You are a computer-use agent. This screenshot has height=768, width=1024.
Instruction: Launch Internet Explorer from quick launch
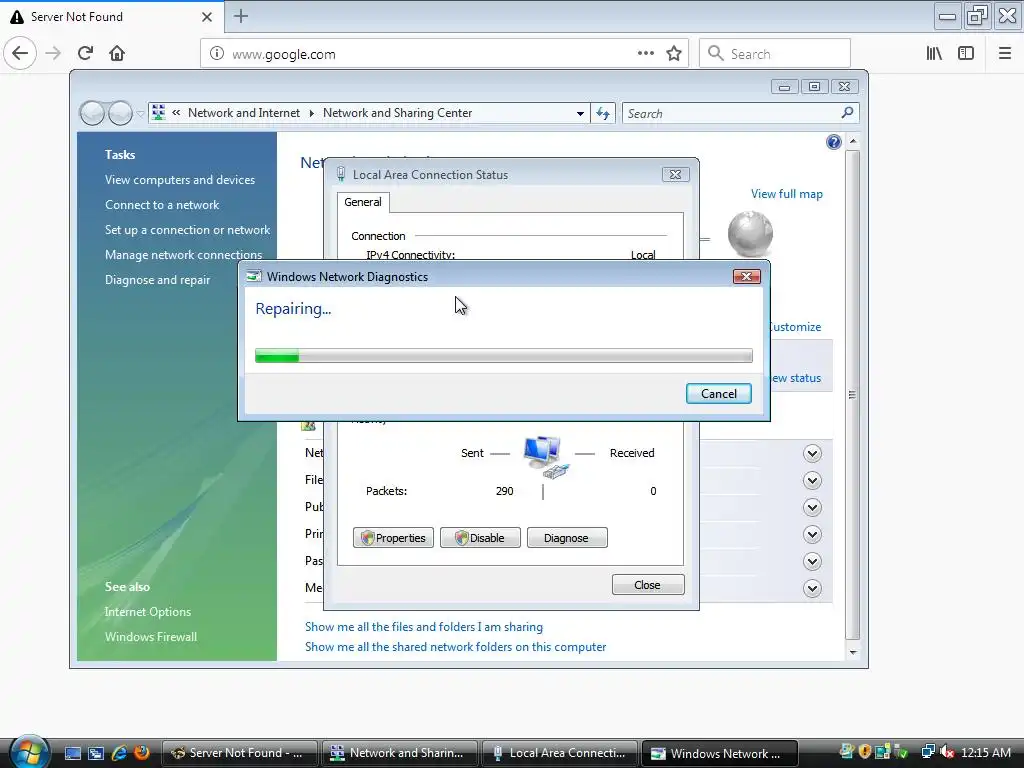point(119,753)
